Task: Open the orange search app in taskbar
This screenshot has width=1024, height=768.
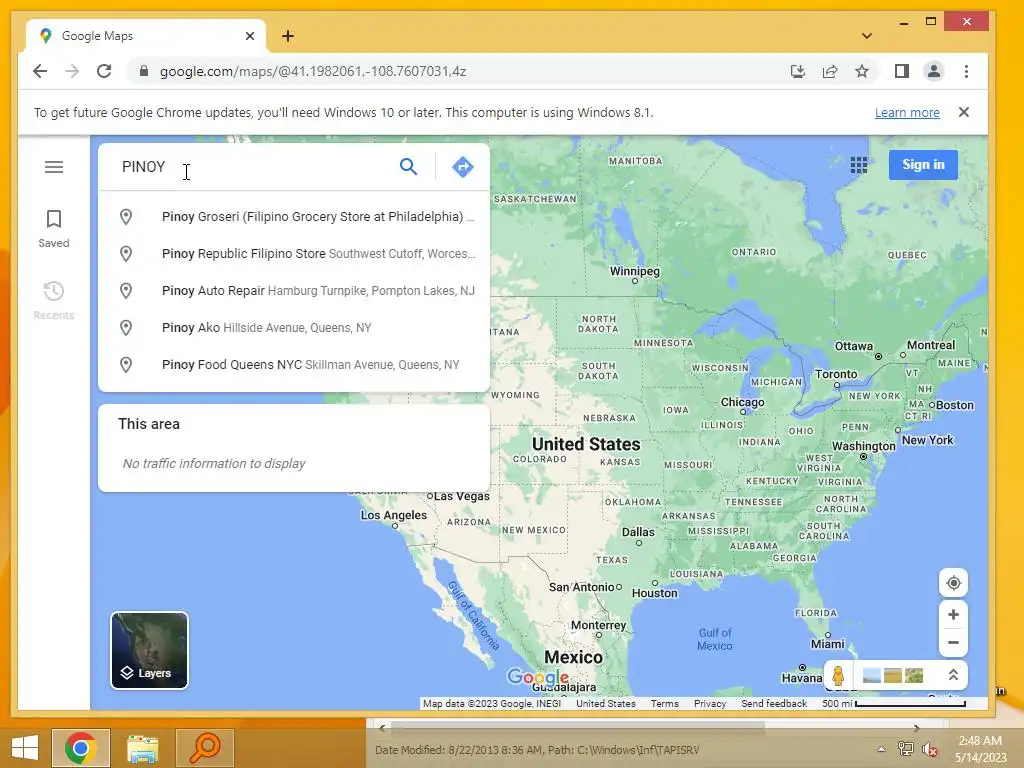Action: pos(204,747)
